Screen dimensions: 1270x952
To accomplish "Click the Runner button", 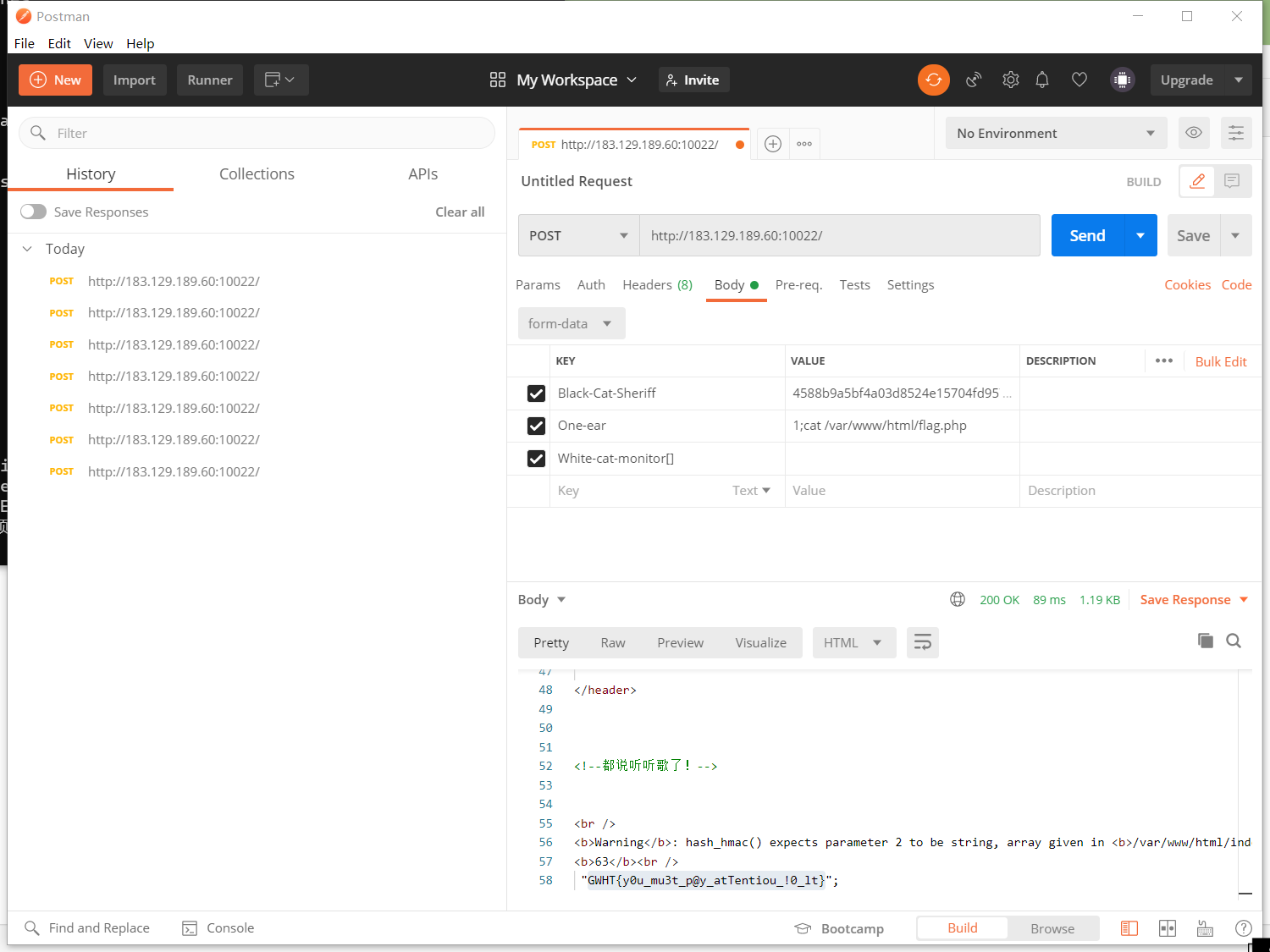I will point(210,80).
